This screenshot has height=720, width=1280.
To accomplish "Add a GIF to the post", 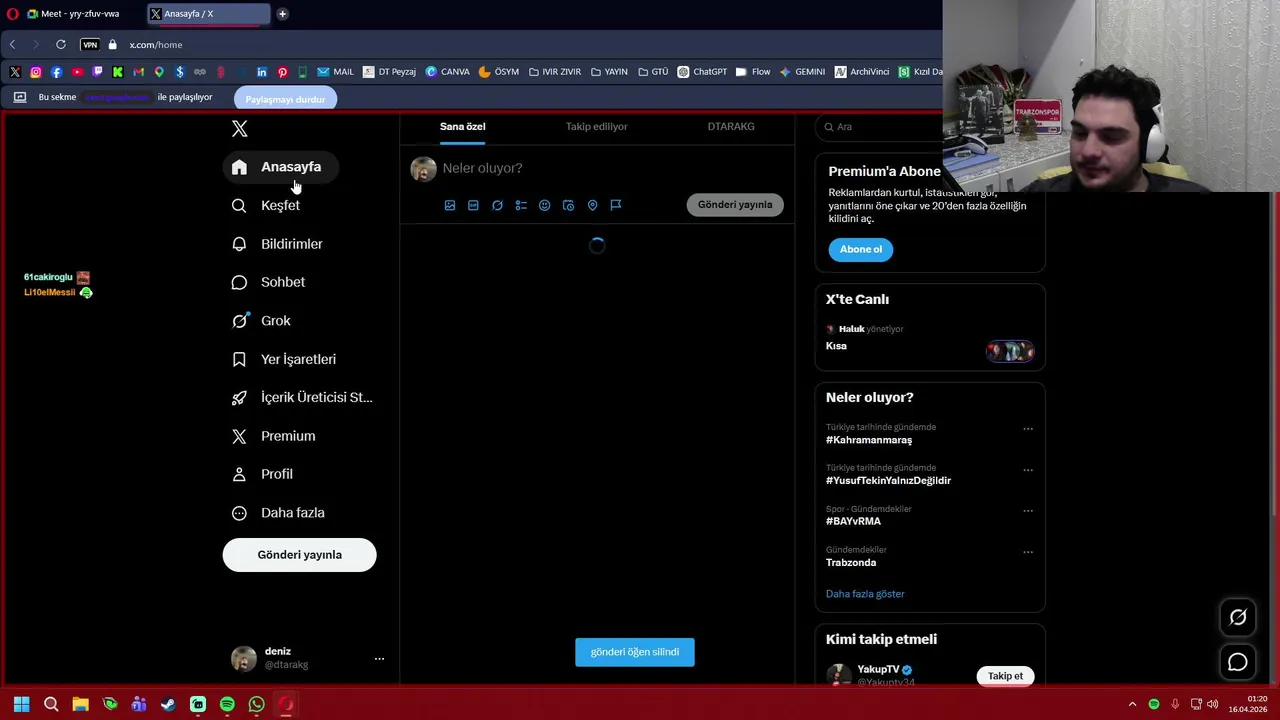I will 473,205.
